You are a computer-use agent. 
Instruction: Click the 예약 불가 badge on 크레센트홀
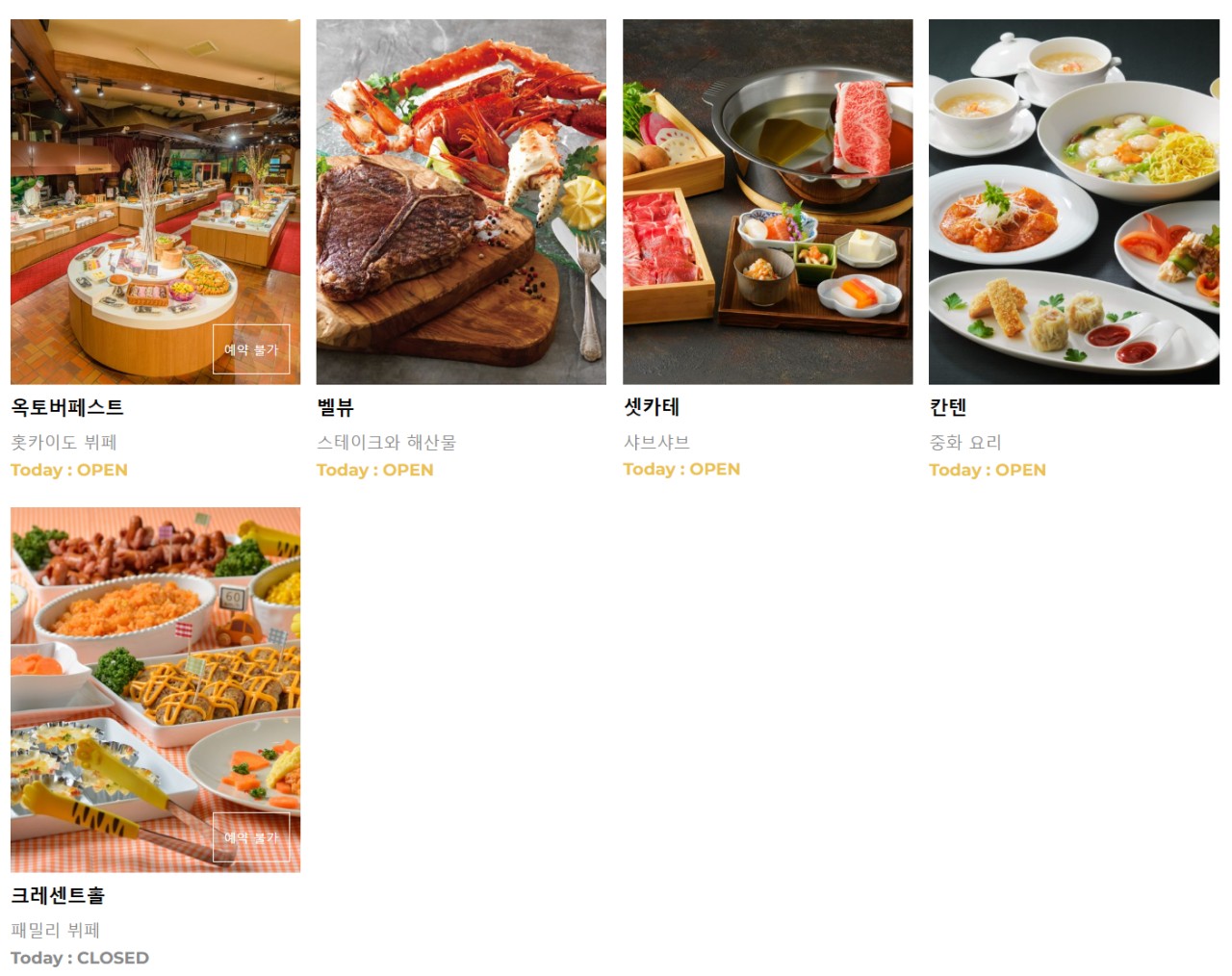tap(251, 837)
